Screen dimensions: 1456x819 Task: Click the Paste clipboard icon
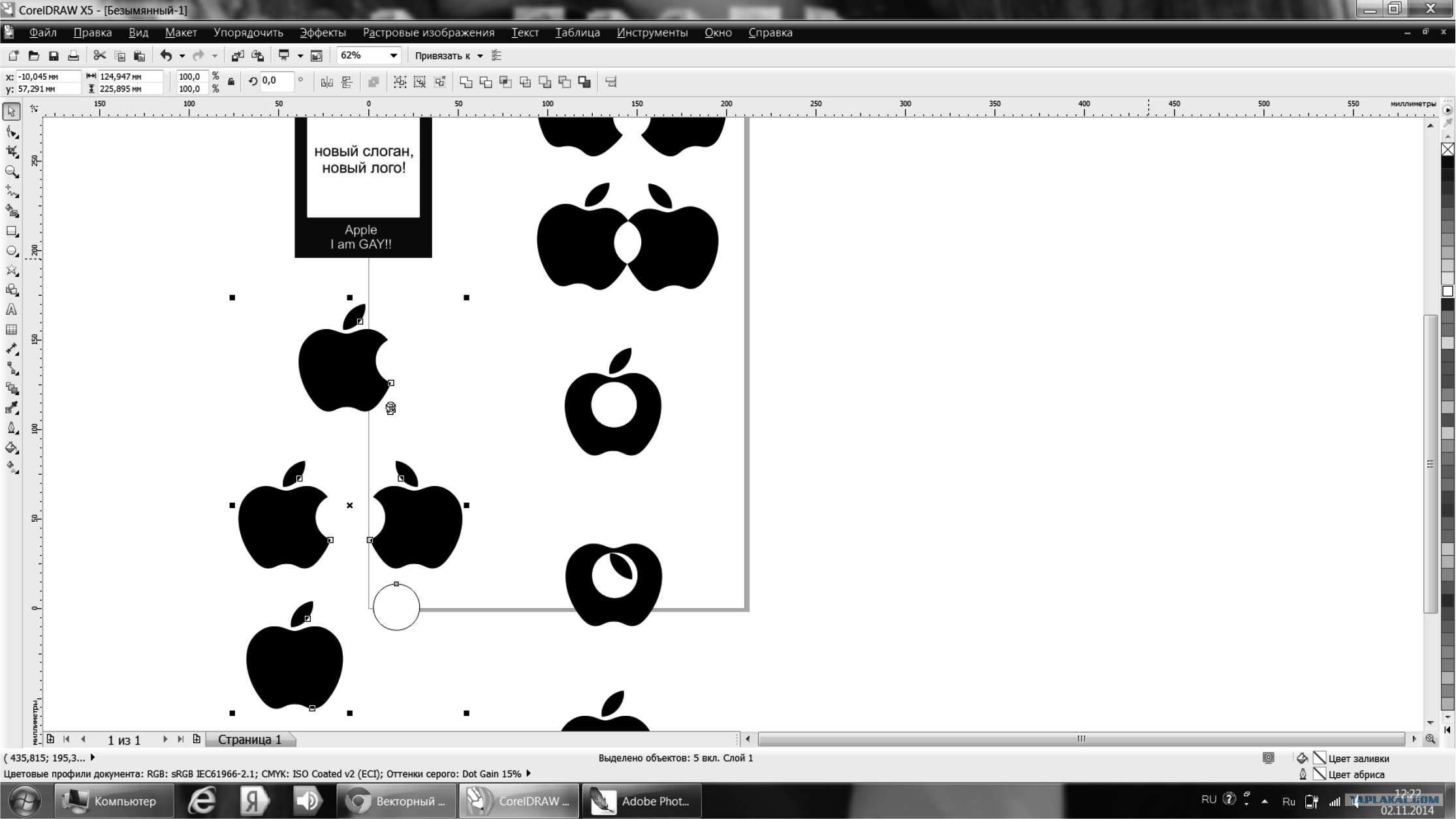(139, 56)
